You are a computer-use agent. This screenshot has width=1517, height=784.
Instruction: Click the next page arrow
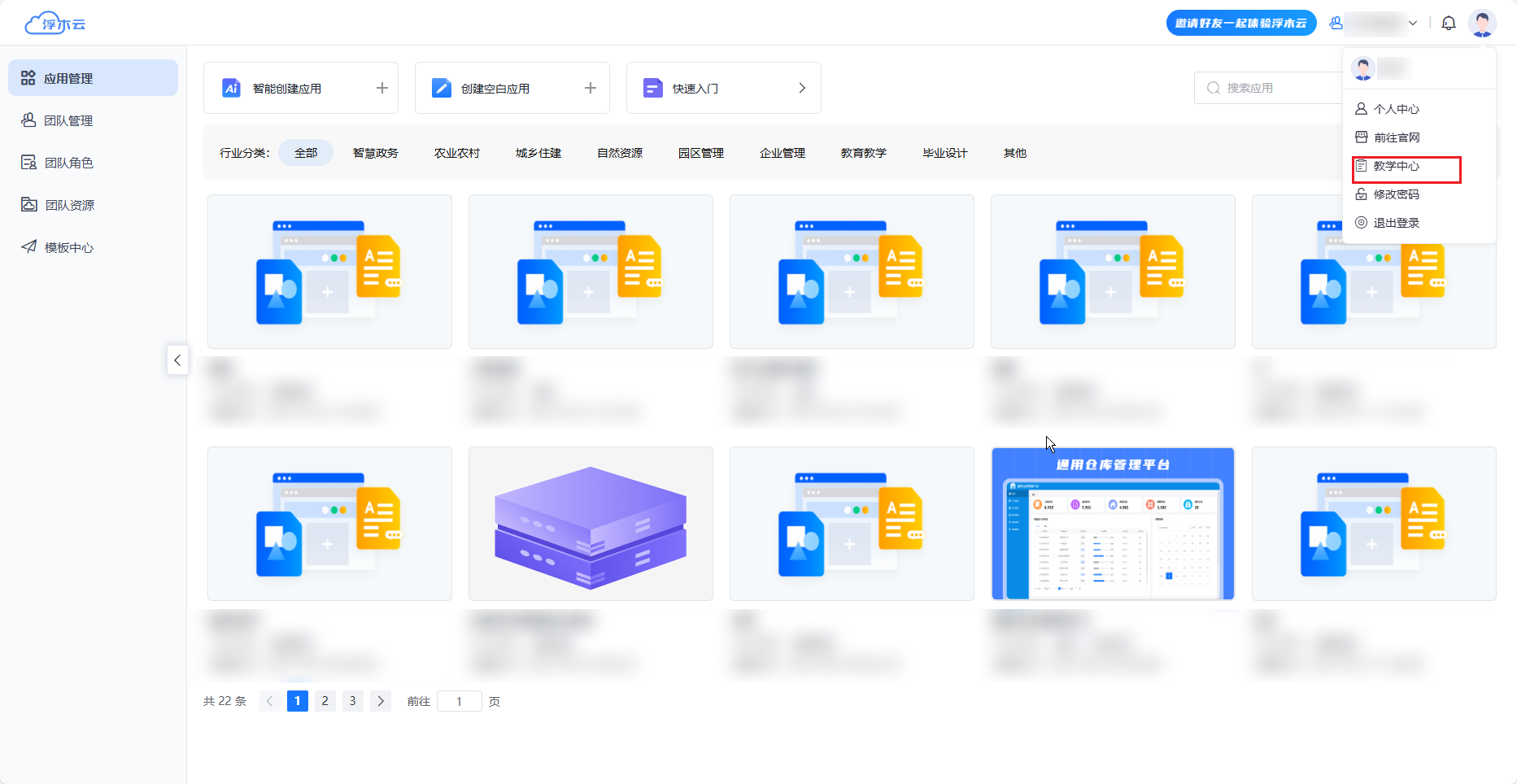(381, 701)
